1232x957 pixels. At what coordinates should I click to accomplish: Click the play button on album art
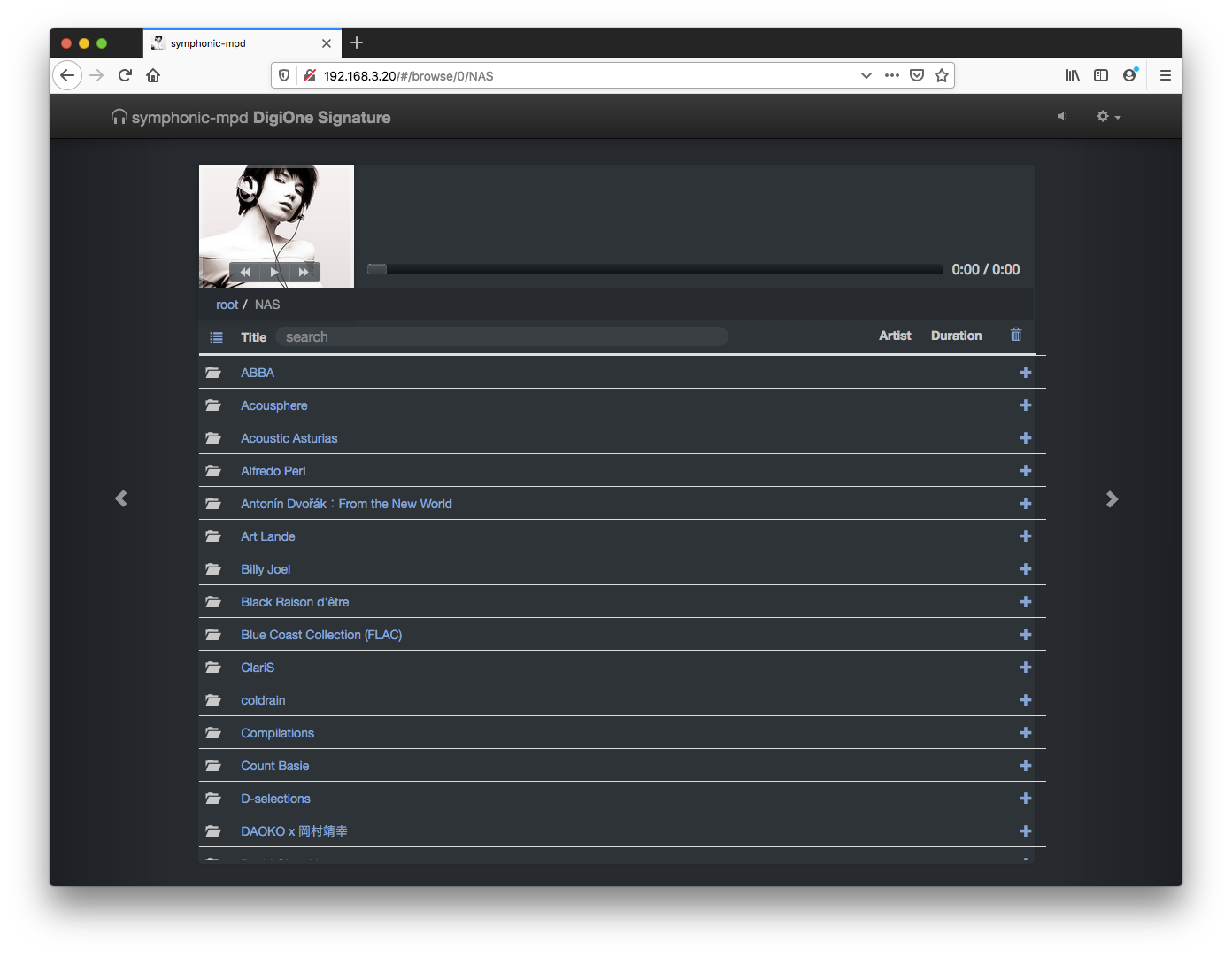point(274,272)
